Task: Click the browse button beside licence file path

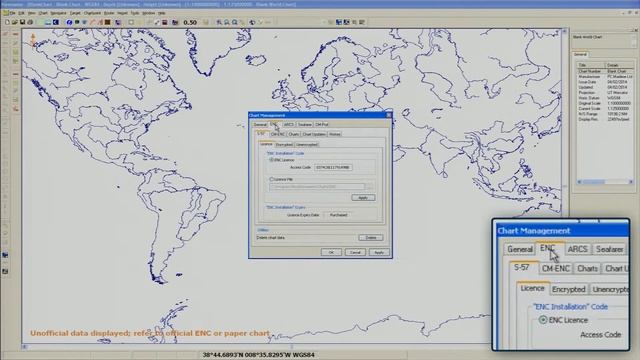Action: pyautogui.click(x=369, y=187)
